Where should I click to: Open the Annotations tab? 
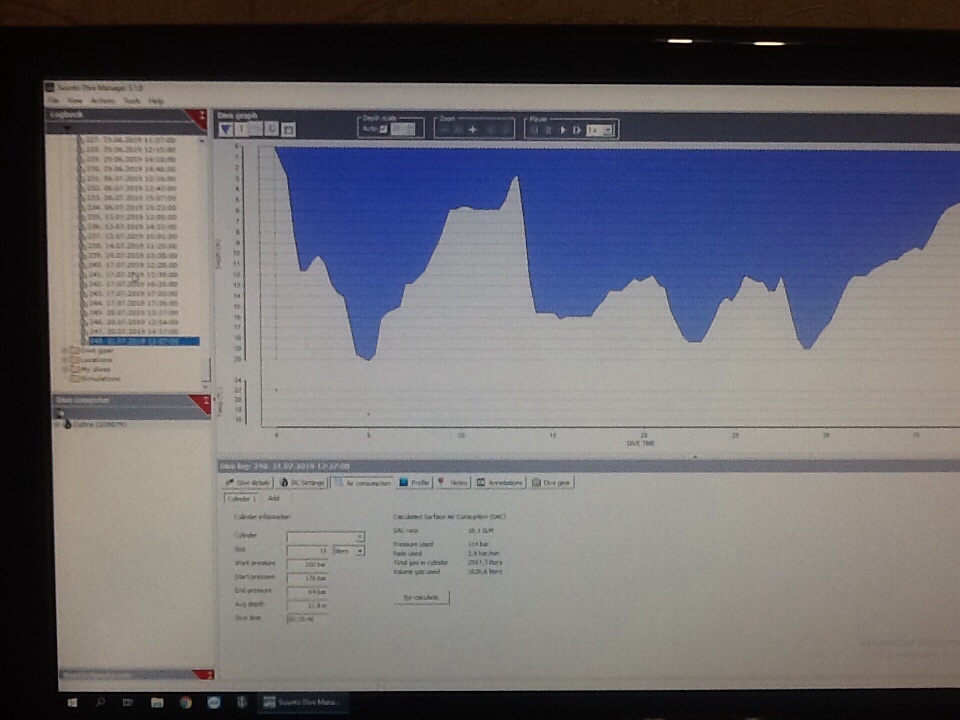(500, 482)
